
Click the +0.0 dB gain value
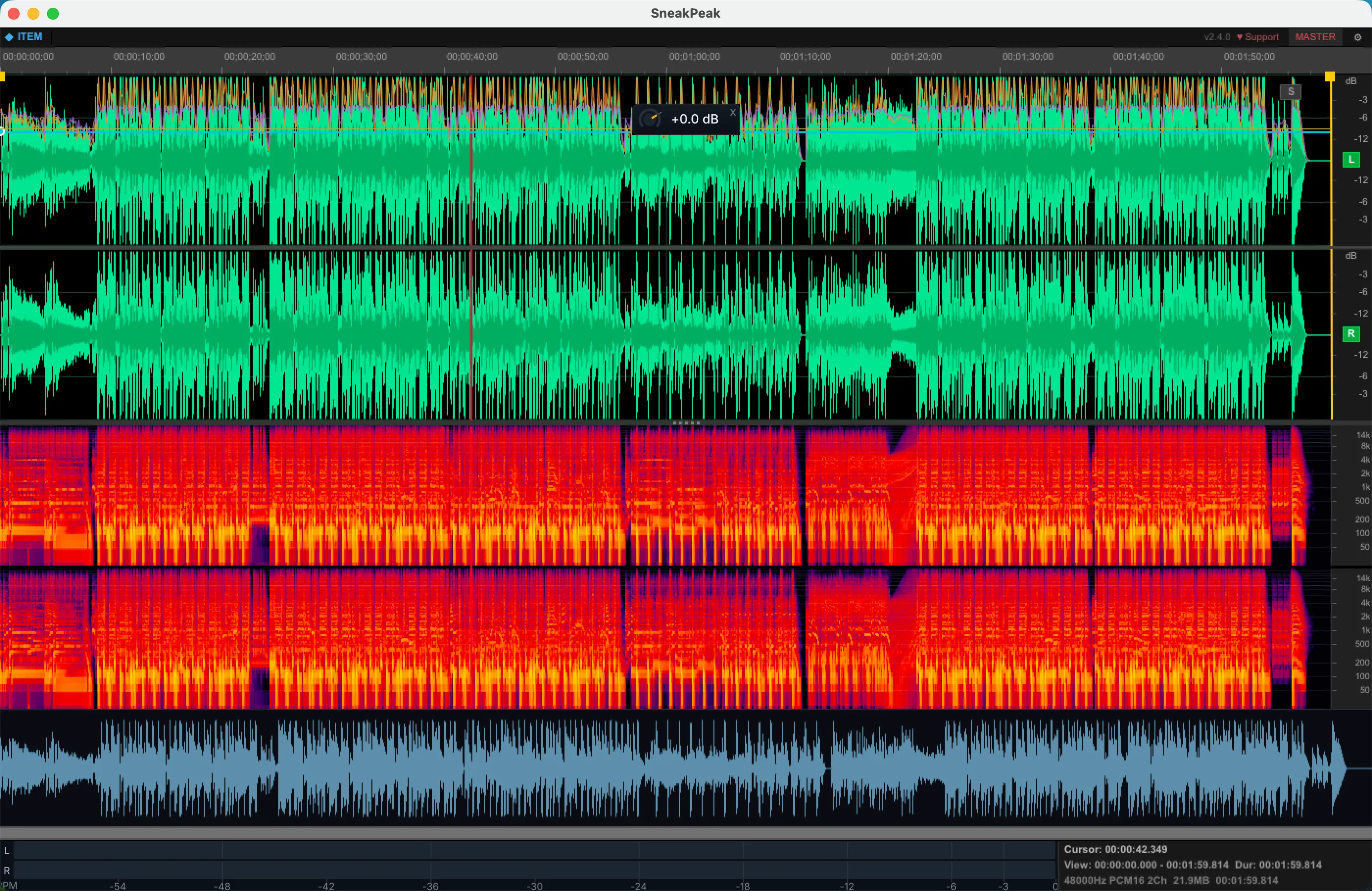pos(695,119)
